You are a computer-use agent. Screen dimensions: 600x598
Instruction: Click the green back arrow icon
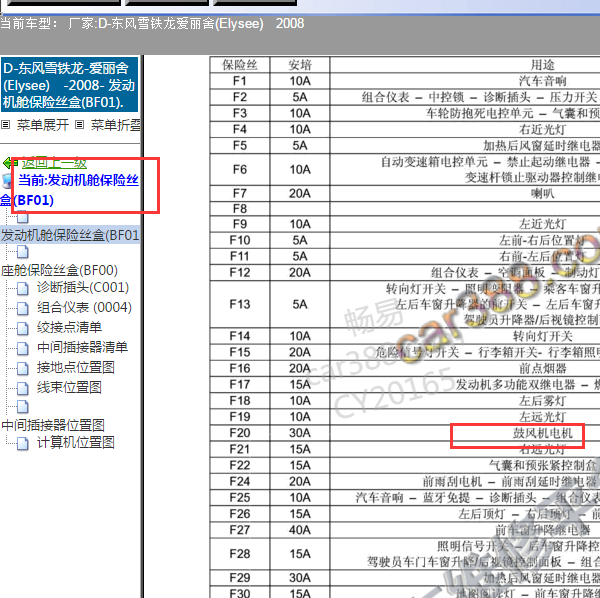pyautogui.click(x=8, y=163)
